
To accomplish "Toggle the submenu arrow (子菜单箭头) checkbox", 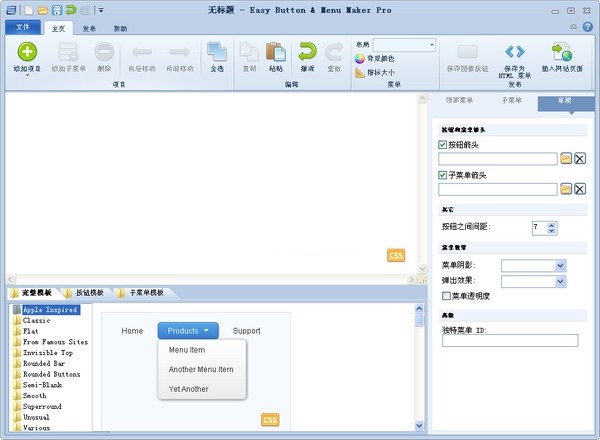I will click(x=444, y=175).
